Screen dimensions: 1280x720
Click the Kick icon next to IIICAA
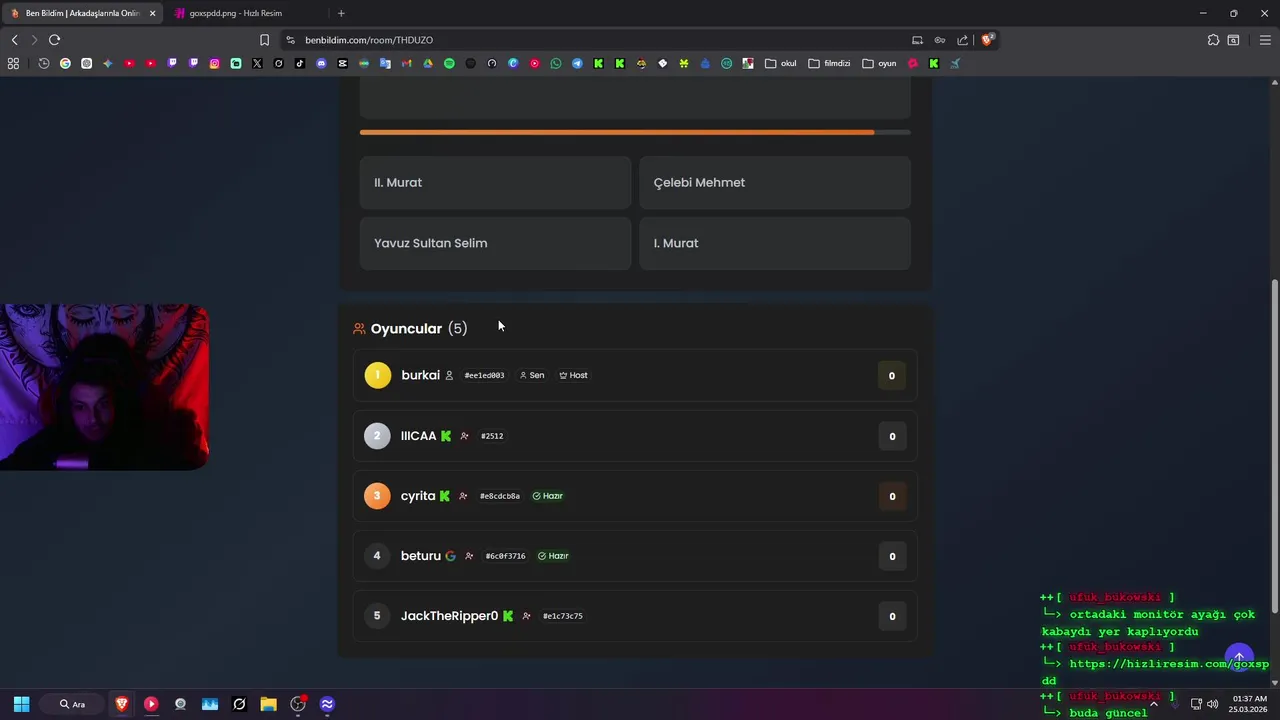[446, 436]
